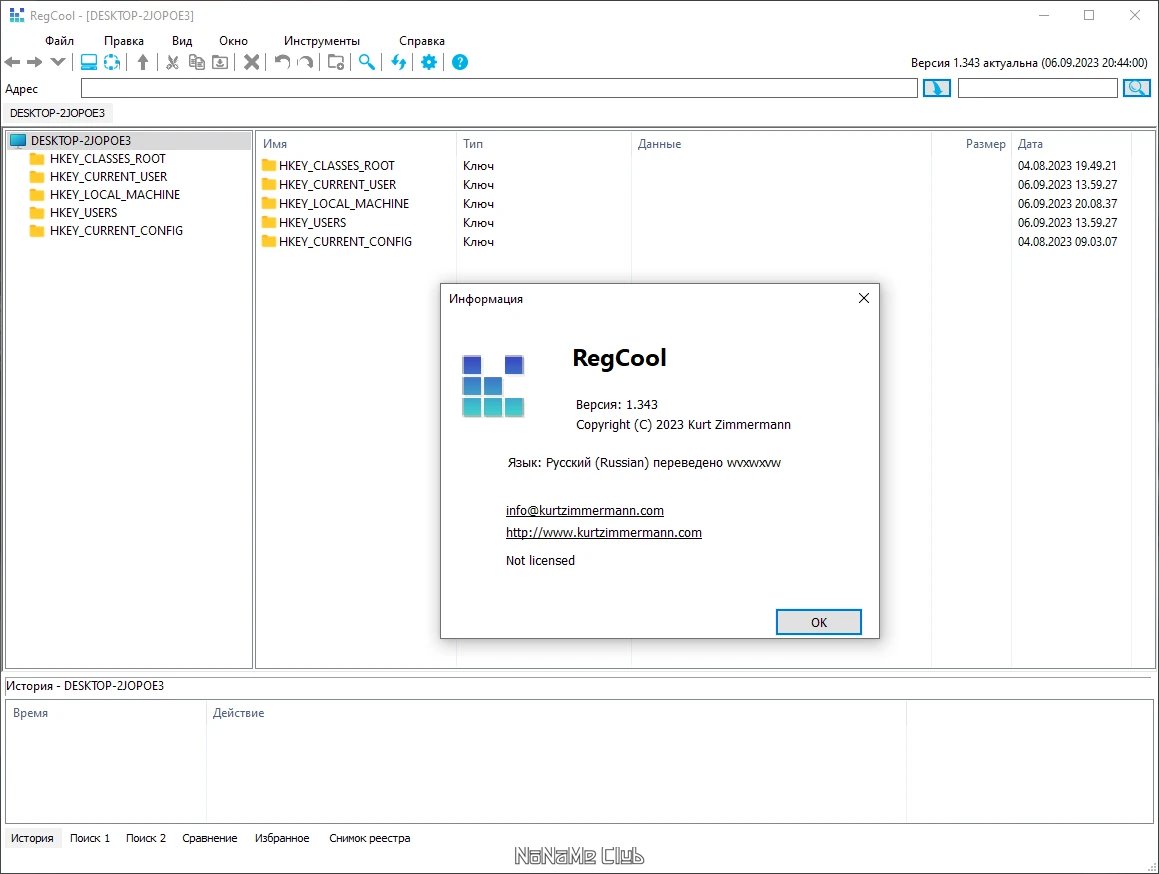This screenshot has height=874, width=1159.
Task: Click the New key folder-plus icon
Action: click(336, 62)
